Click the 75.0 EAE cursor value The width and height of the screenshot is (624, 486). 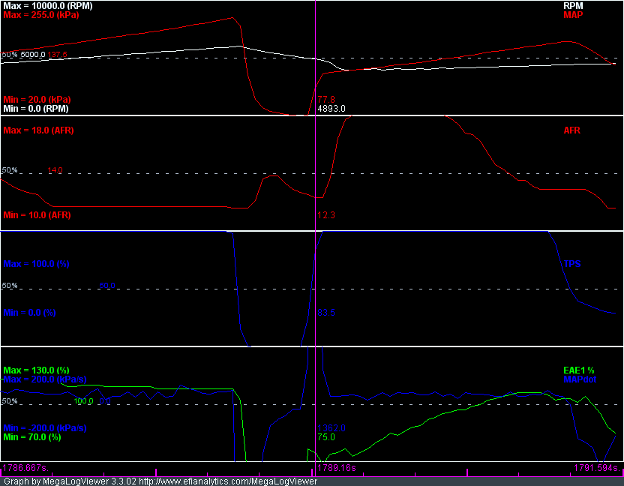click(x=326, y=437)
